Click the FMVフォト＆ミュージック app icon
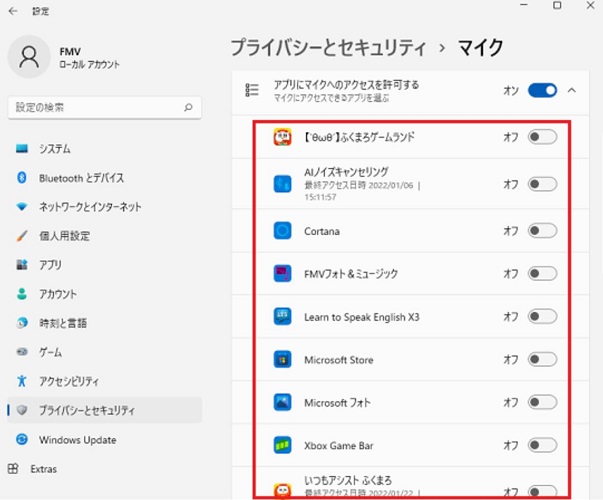The width and height of the screenshot is (603, 500). 282,274
